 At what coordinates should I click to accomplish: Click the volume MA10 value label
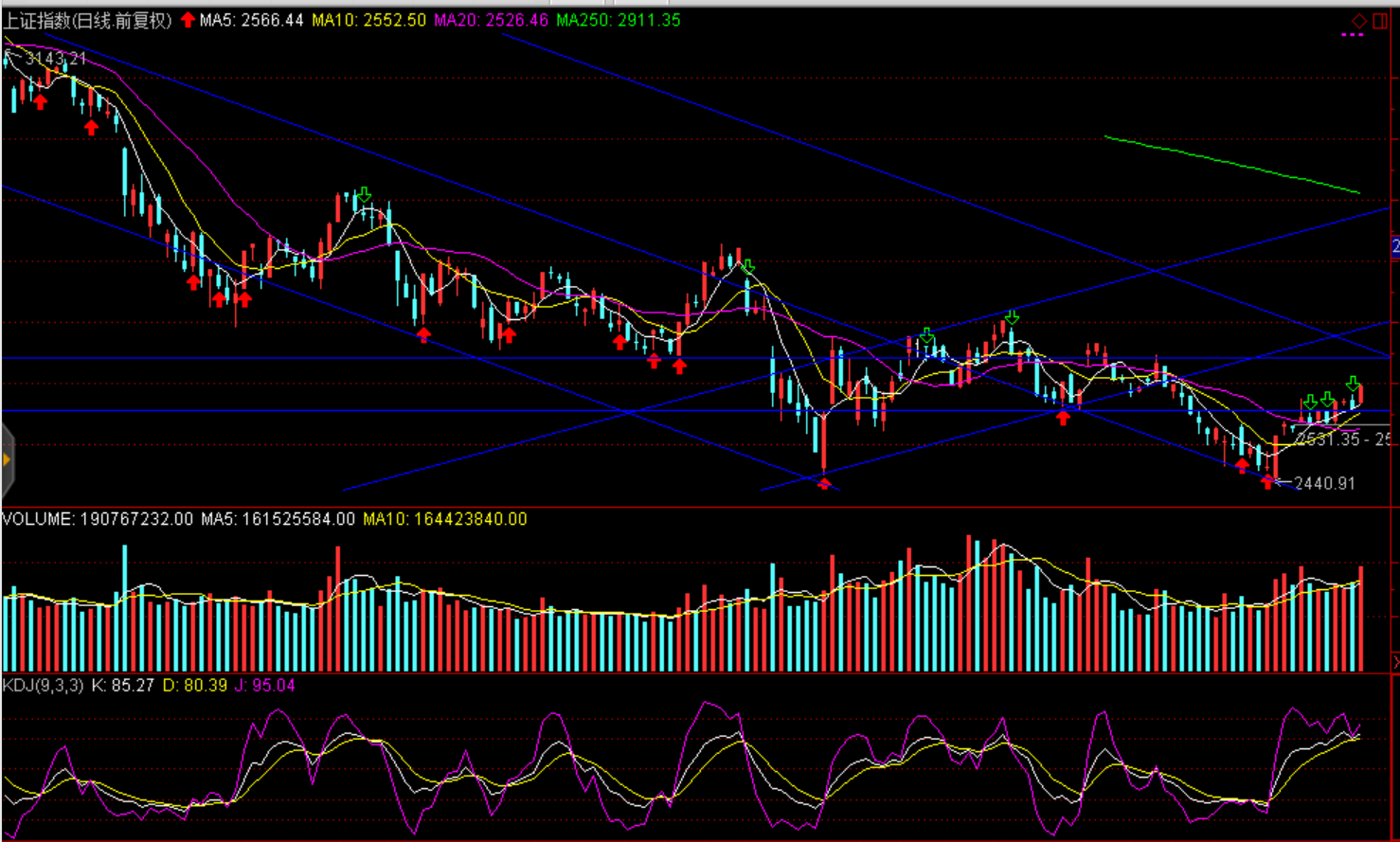pyautogui.click(x=444, y=519)
